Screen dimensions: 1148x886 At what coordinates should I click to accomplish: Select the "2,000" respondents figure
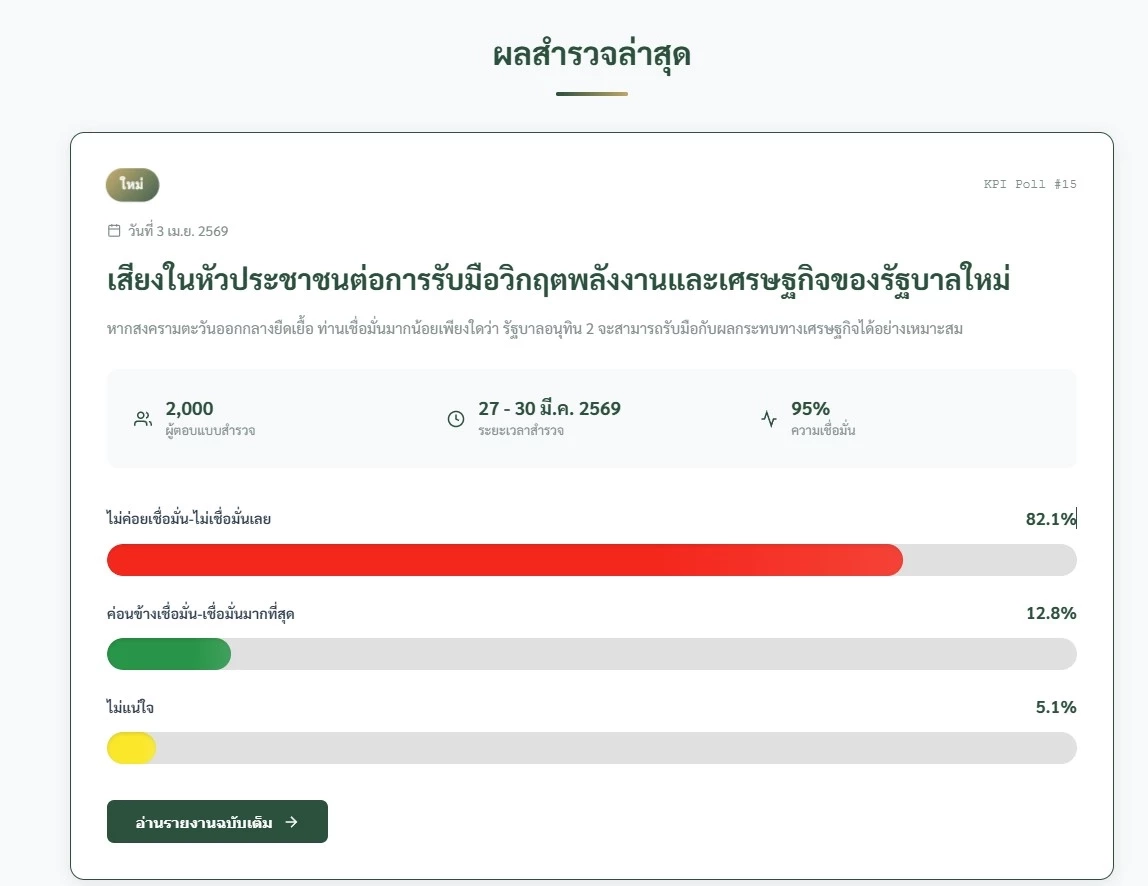click(188, 408)
